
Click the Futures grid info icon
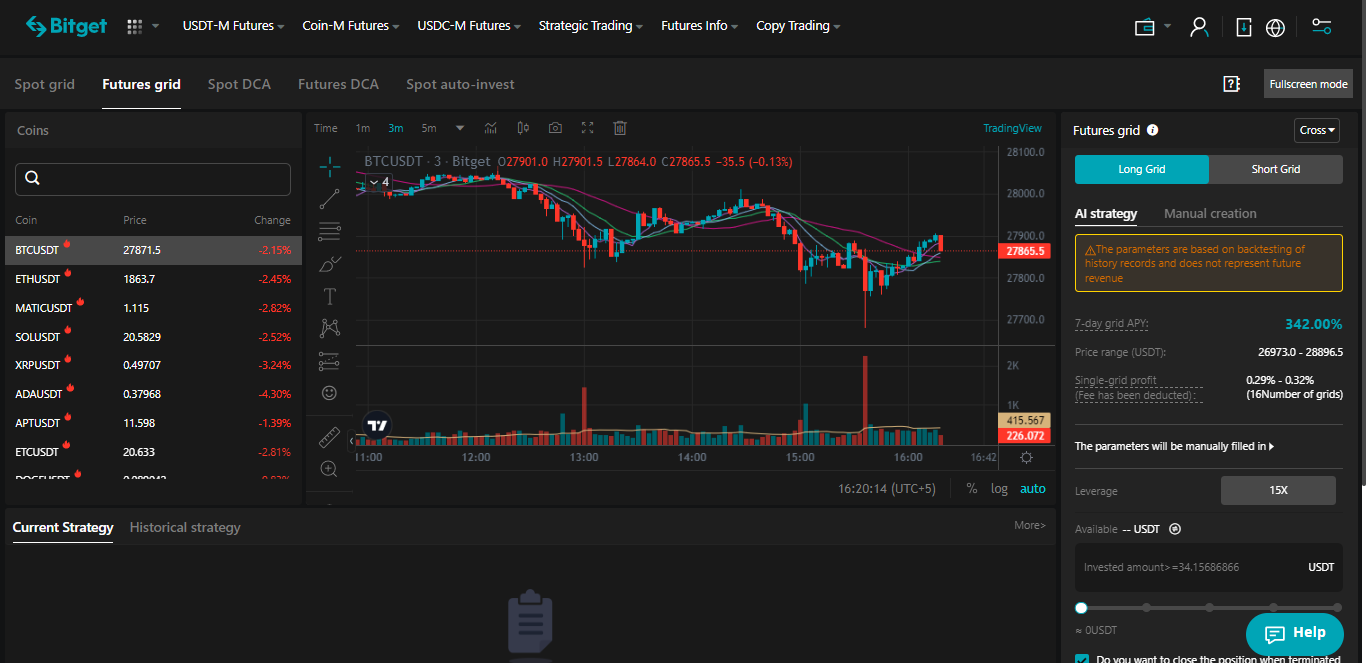1153,130
